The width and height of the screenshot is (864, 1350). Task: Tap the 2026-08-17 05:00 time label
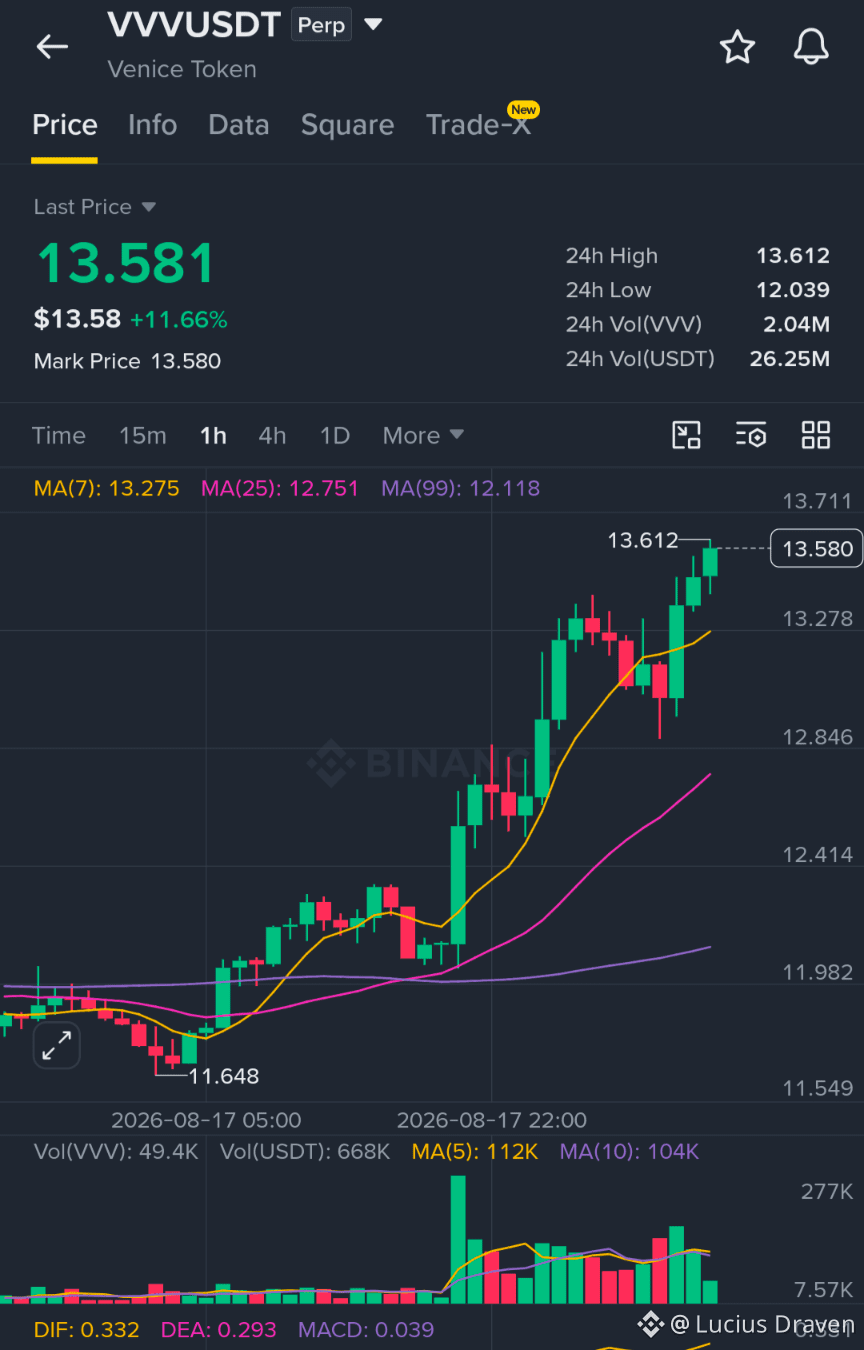[206, 1120]
